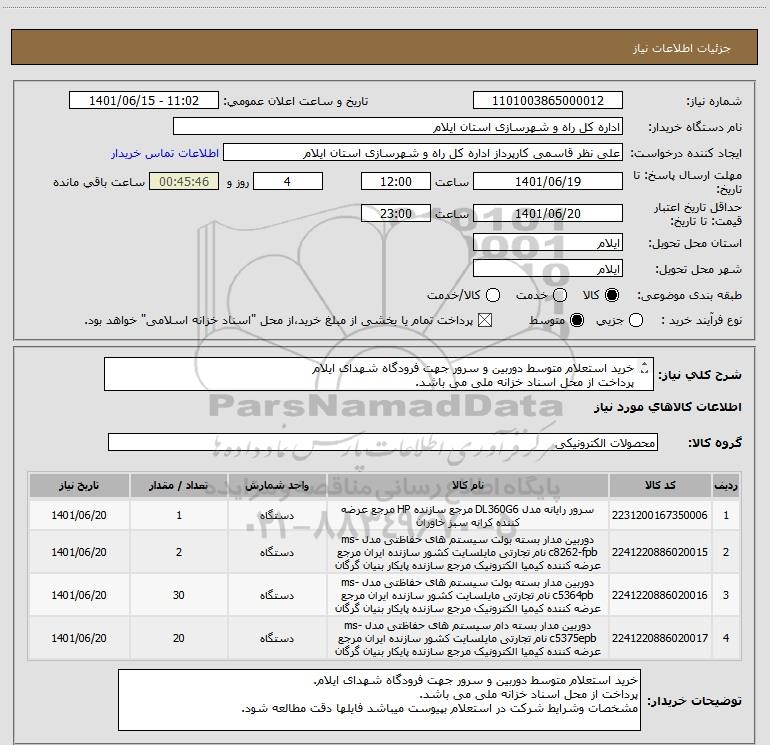770x745 pixels.
Task: Click quantity 1 in row 1
Action: tap(179, 515)
